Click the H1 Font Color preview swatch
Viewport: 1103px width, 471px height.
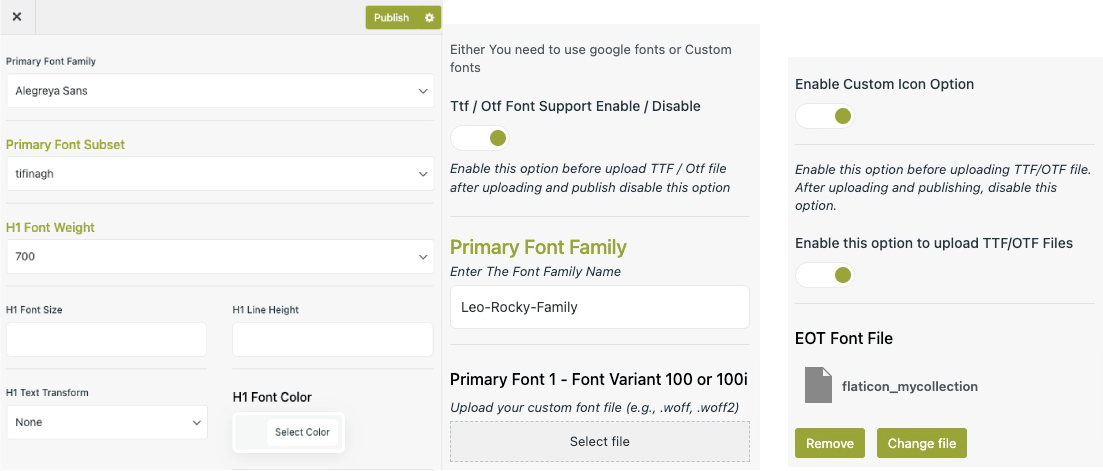252,432
